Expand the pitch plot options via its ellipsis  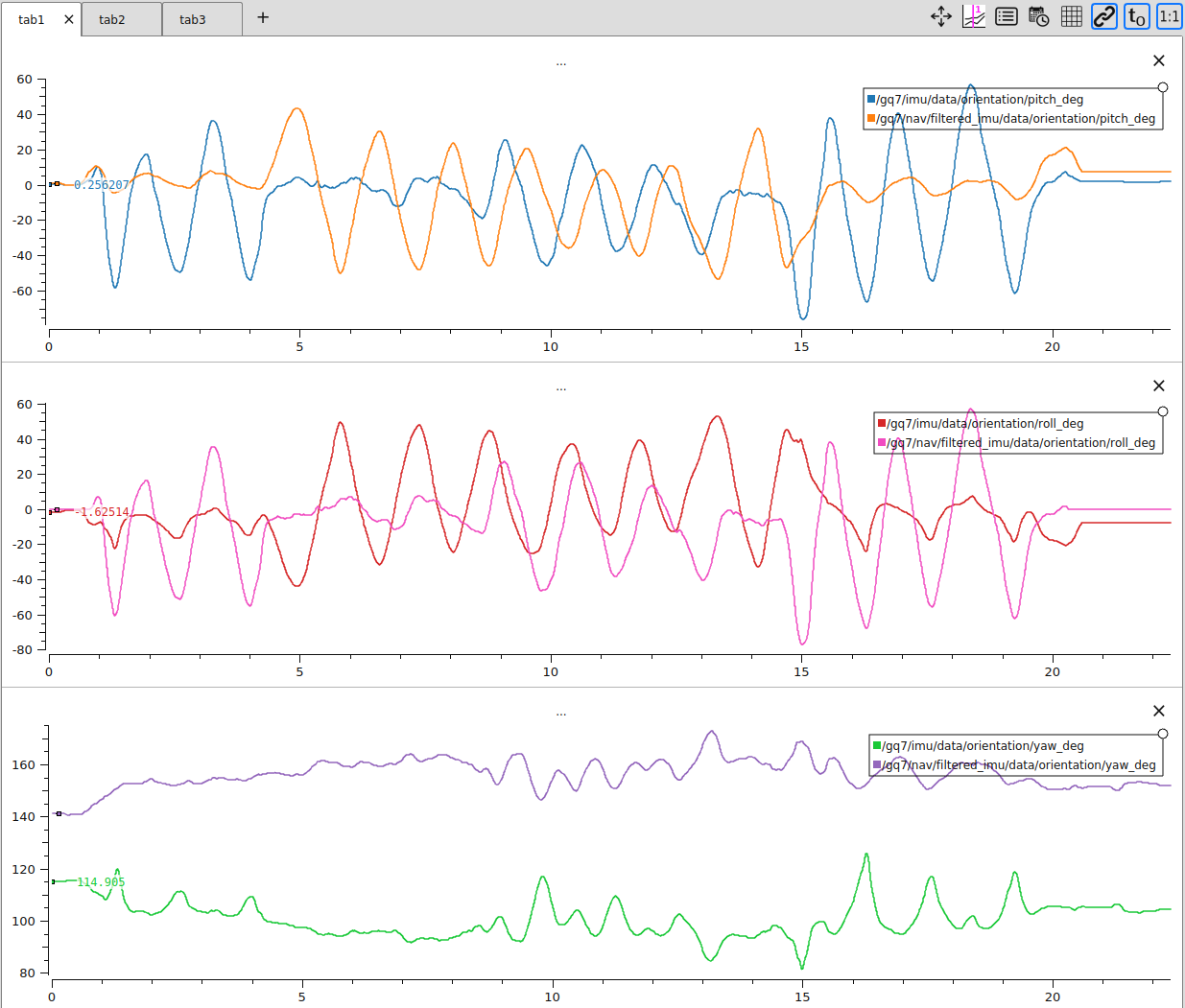click(560, 62)
